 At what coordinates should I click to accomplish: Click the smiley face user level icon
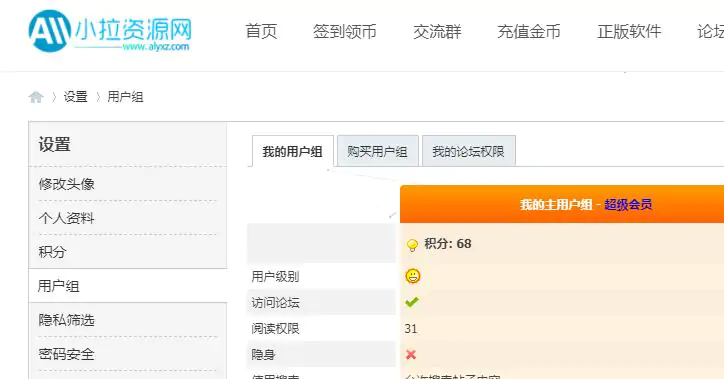pyautogui.click(x=413, y=276)
